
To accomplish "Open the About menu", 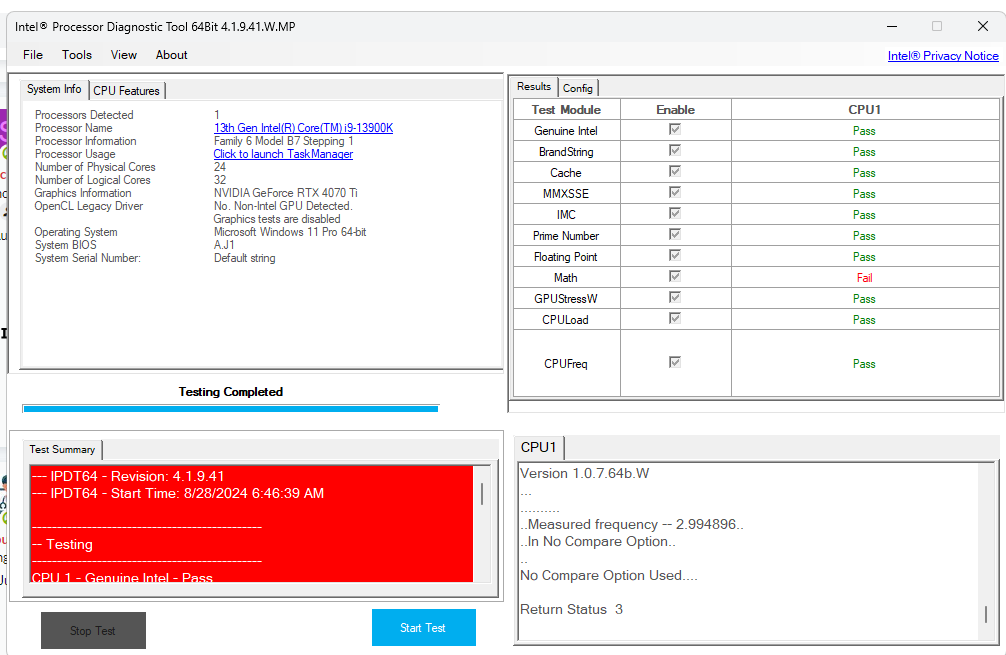I will pos(171,55).
